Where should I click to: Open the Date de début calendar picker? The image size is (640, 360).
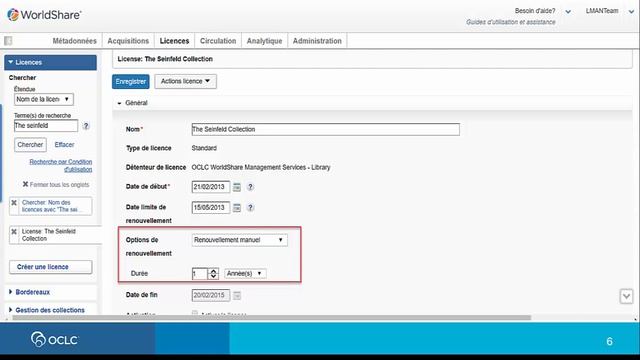pos(237,187)
